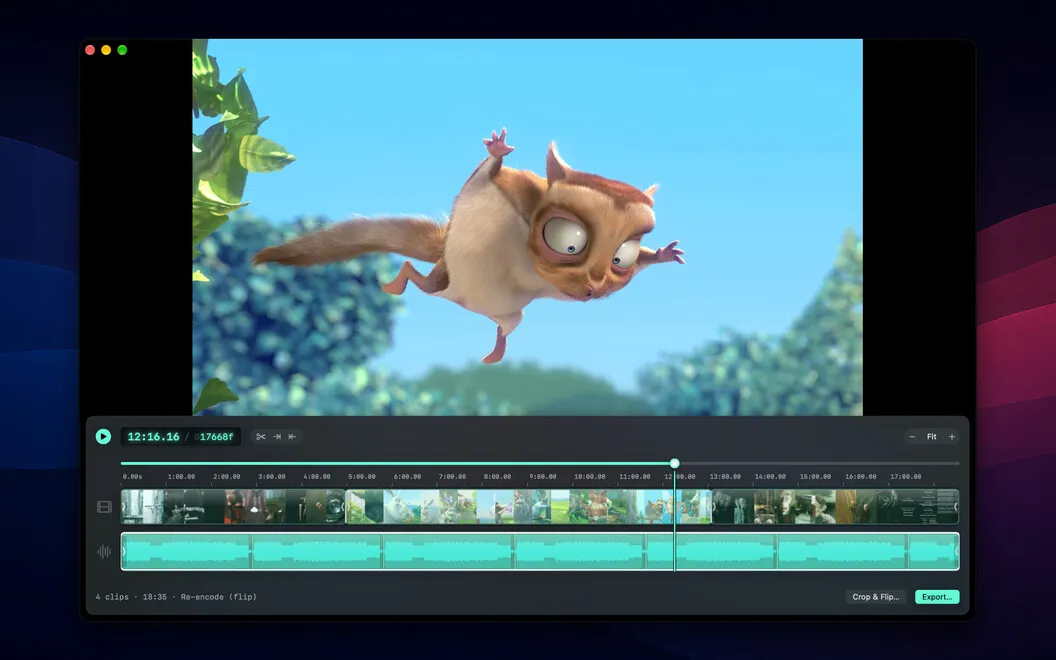Screen dimensions: 1056x660
Task: Jump to 5:00.00 on the timeline ruler
Action: (x=362, y=476)
